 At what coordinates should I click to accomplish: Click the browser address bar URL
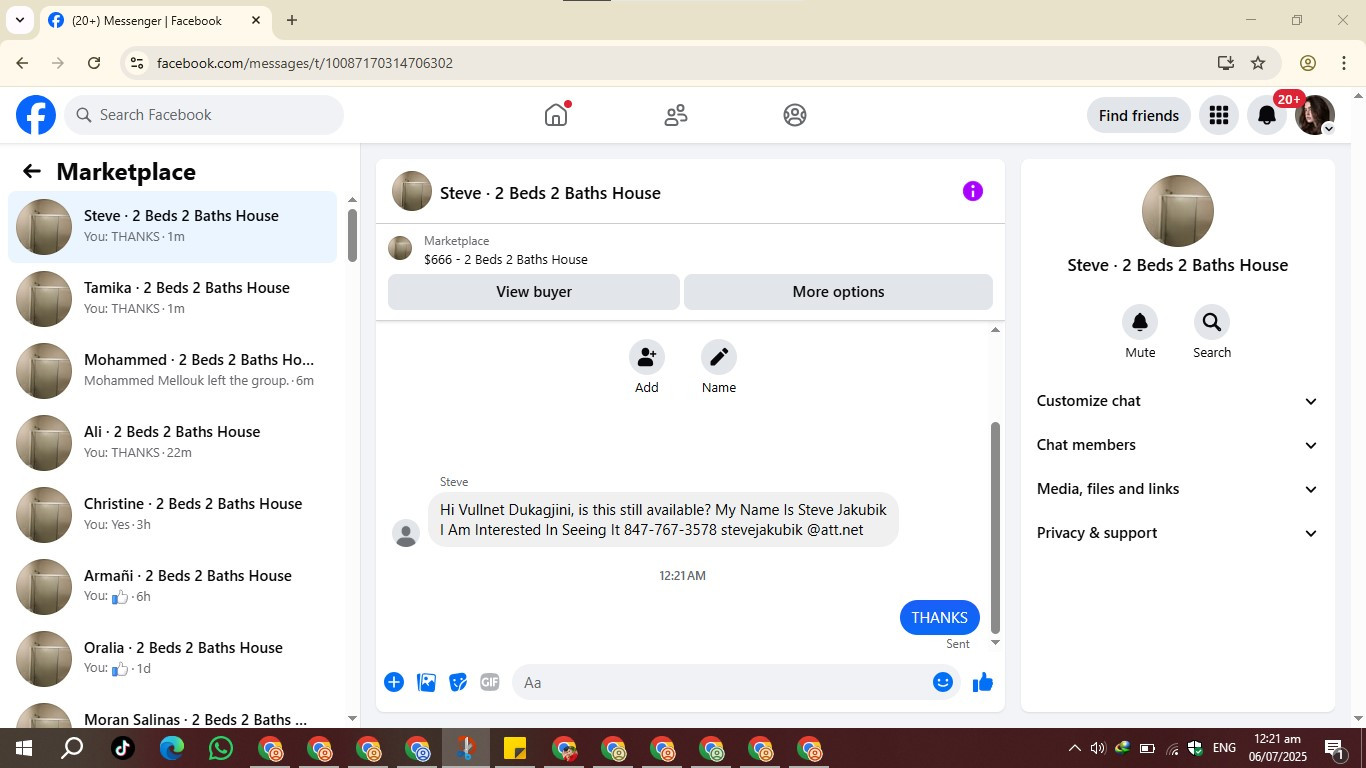[305, 63]
